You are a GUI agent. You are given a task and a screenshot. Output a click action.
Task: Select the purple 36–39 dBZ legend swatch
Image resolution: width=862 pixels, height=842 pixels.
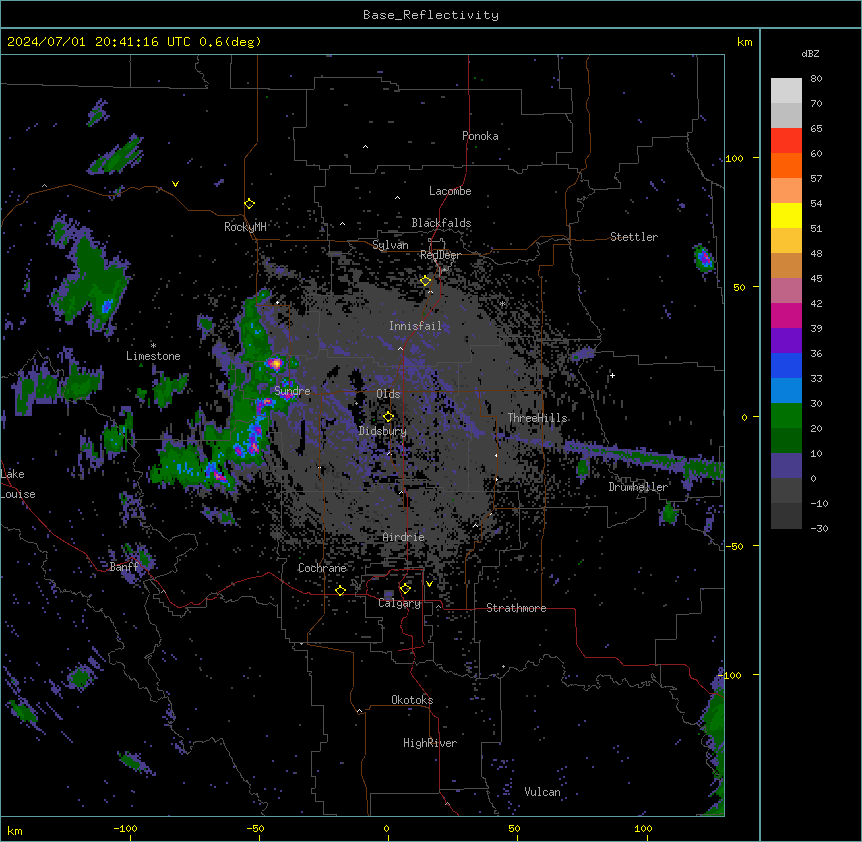[x=786, y=341]
